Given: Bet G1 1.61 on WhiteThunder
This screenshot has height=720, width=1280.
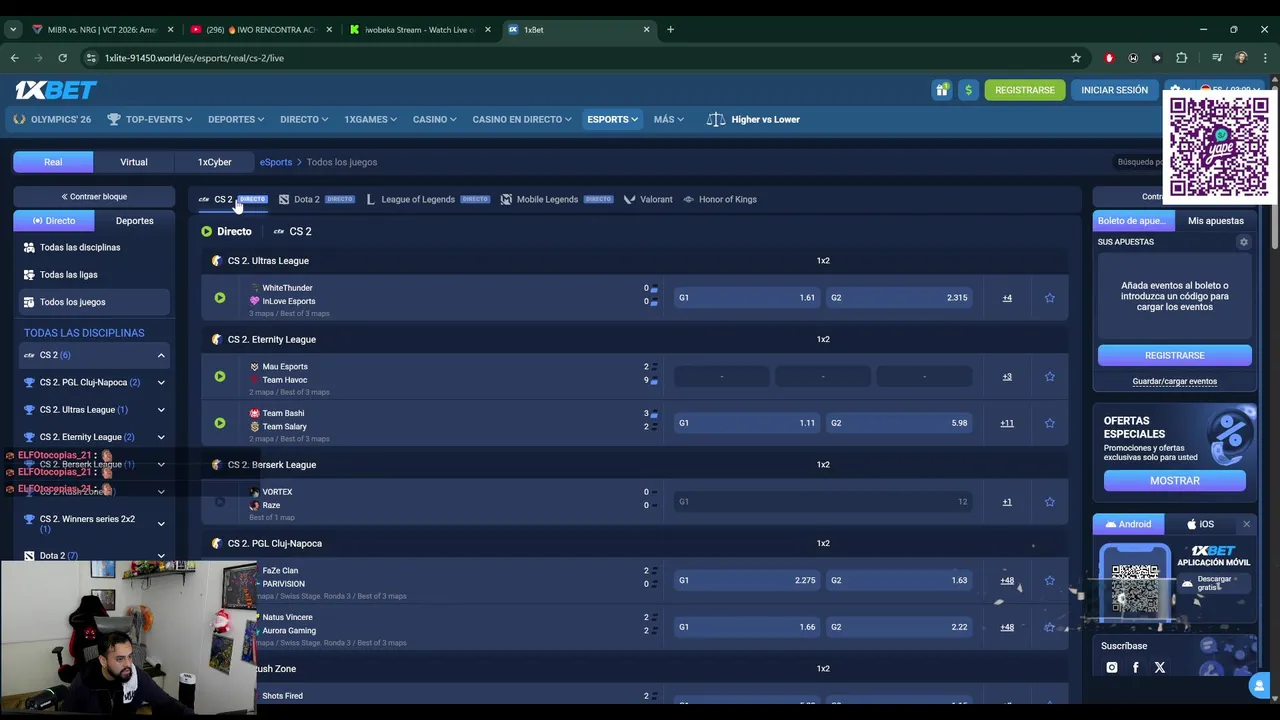Looking at the screenshot, I should point(747,298).
